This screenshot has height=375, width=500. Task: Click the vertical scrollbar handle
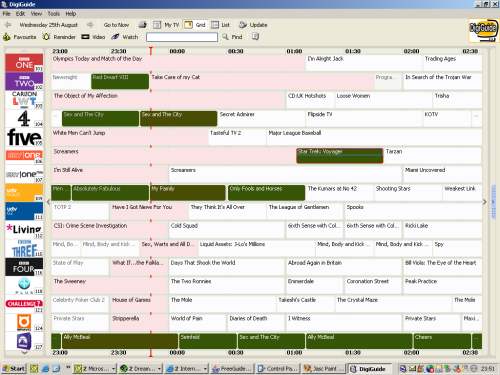tap(493, 202)
